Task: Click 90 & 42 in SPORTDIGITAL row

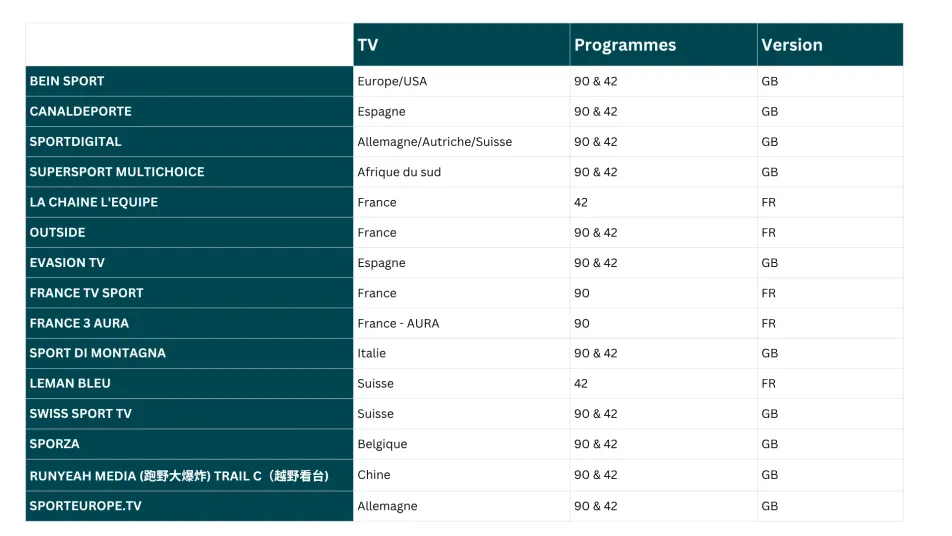Action: (596, 142)
